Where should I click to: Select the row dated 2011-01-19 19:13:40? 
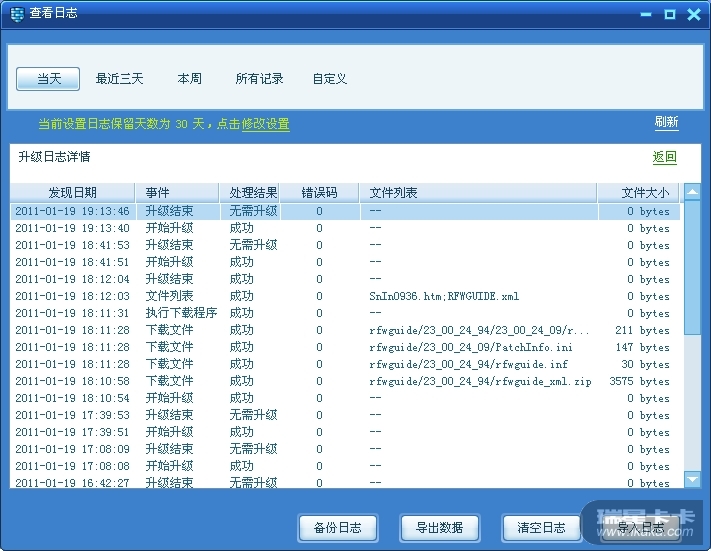(345, 228)
